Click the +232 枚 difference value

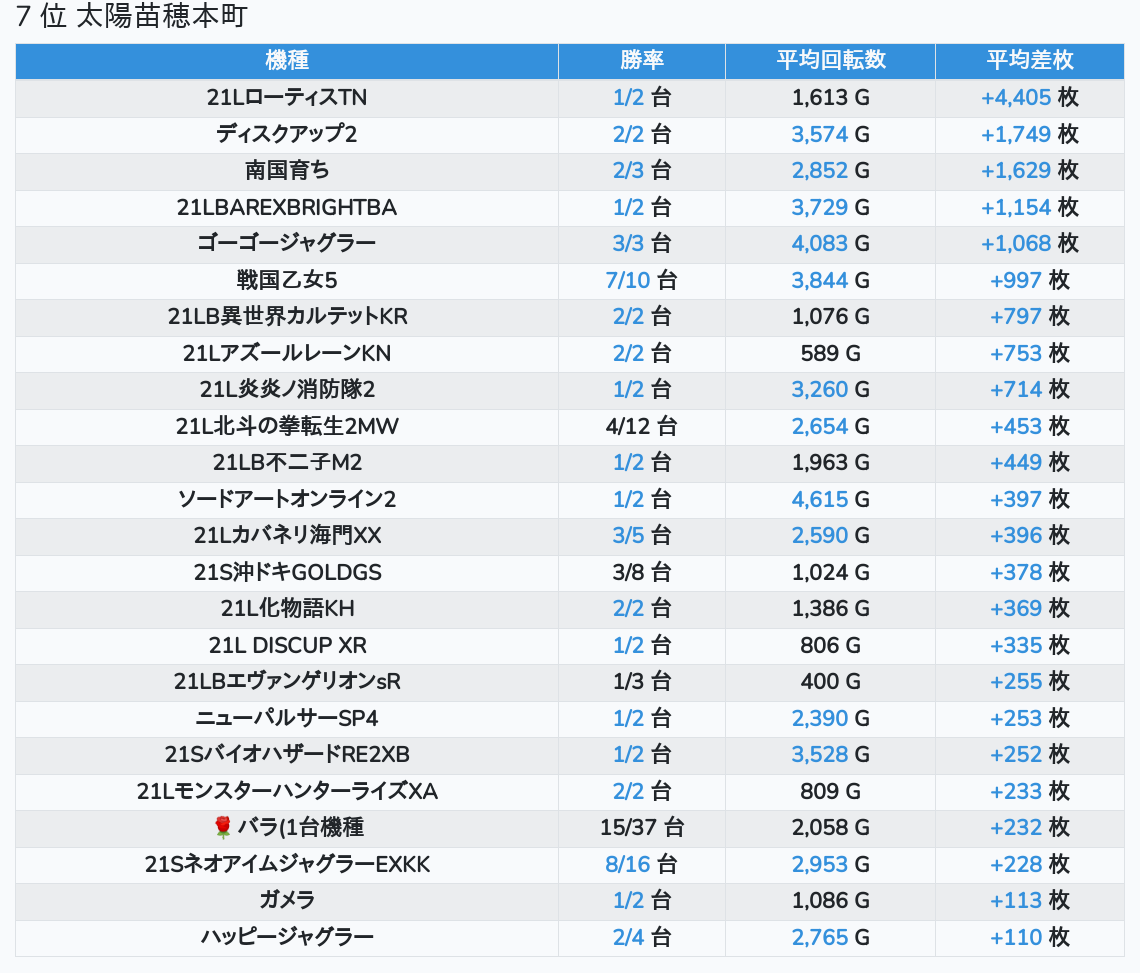point(1029,828)
